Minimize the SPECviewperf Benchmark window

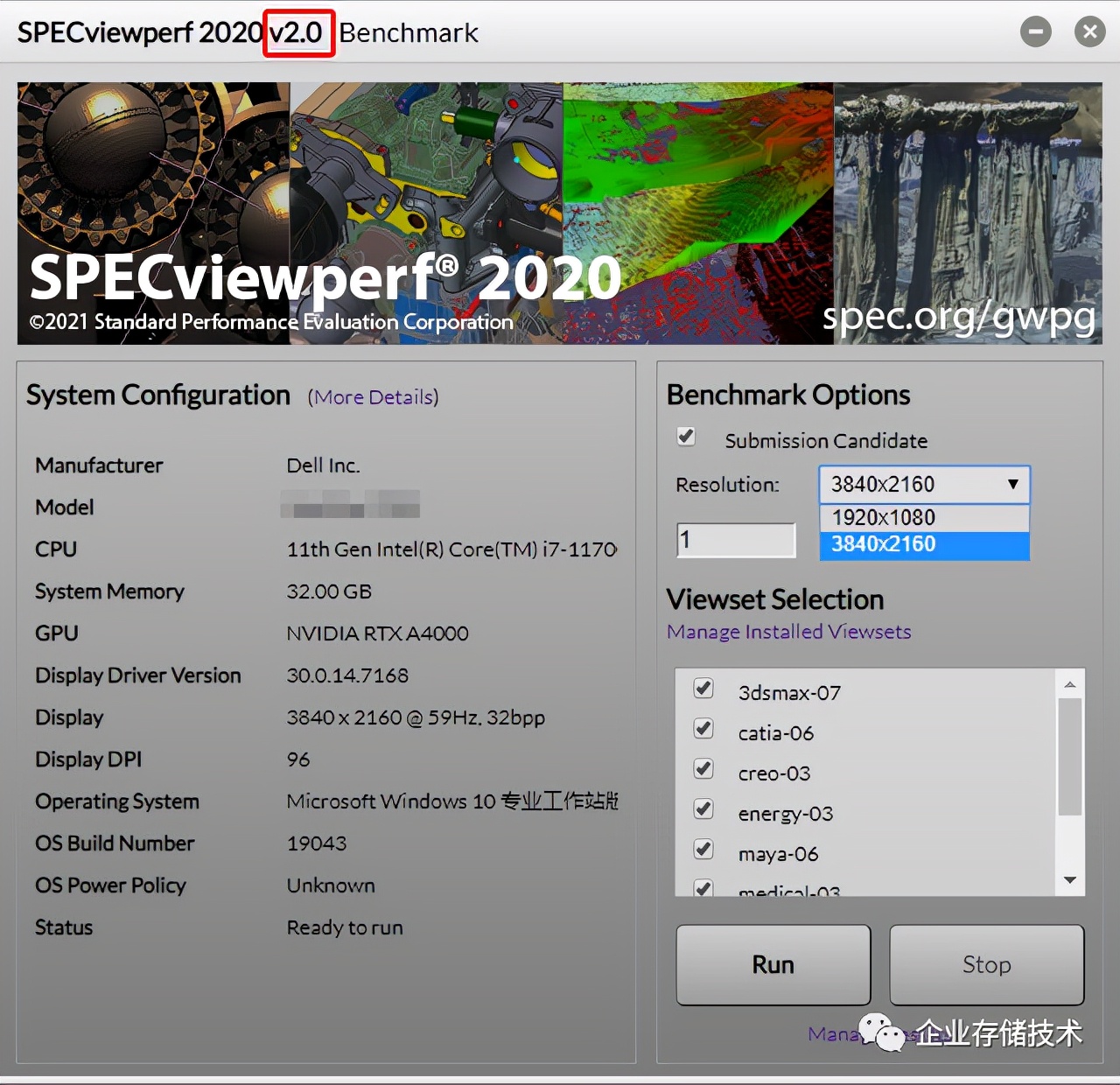(1035, 31)
